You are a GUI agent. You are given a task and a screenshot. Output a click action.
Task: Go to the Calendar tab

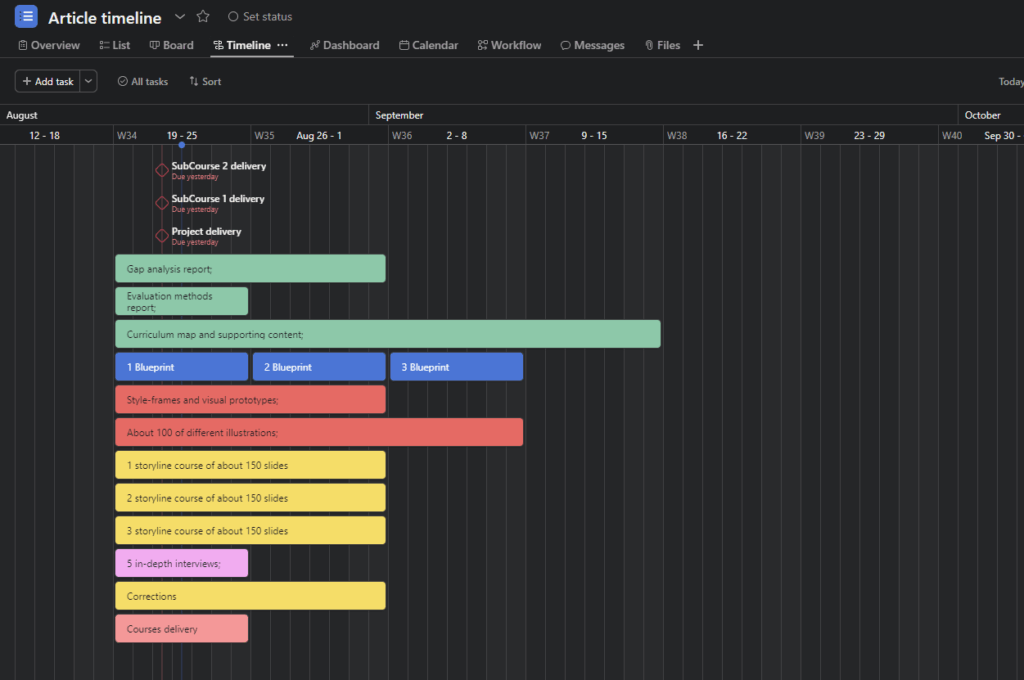pos(429,45)
